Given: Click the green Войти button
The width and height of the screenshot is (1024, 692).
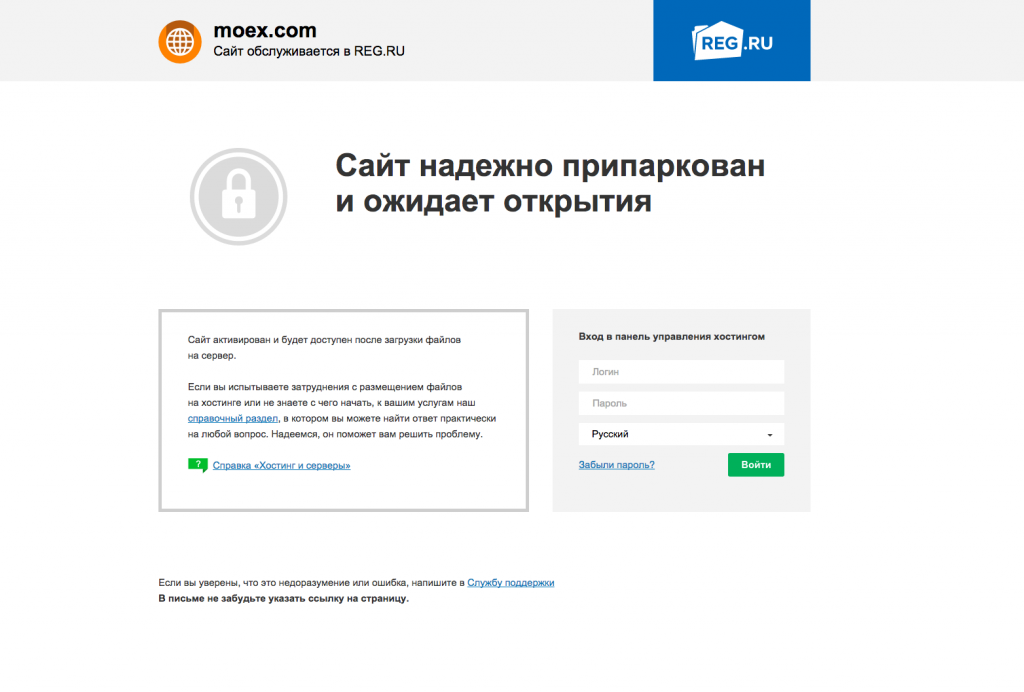Looking at the screenshot, I should 756,465.
